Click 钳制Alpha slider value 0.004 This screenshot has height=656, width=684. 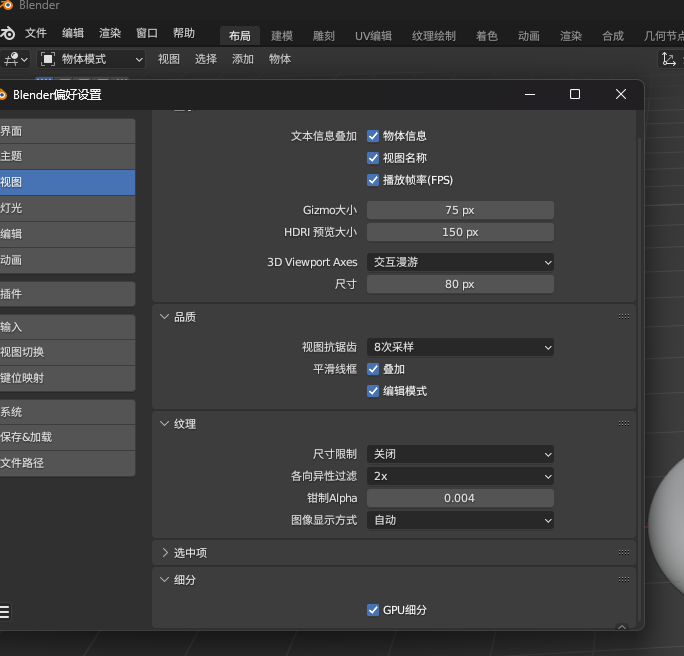pos(460,498)
